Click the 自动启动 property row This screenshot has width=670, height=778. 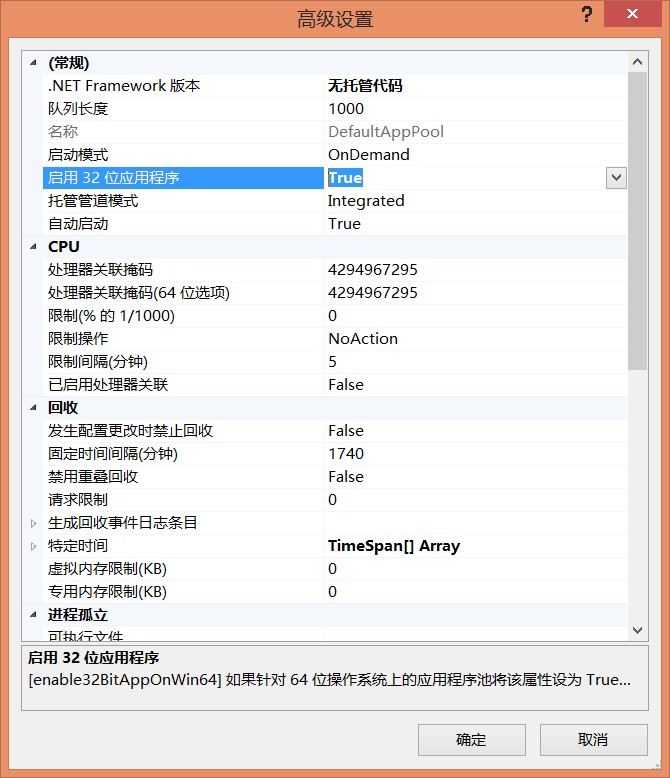tap(78, 224)
